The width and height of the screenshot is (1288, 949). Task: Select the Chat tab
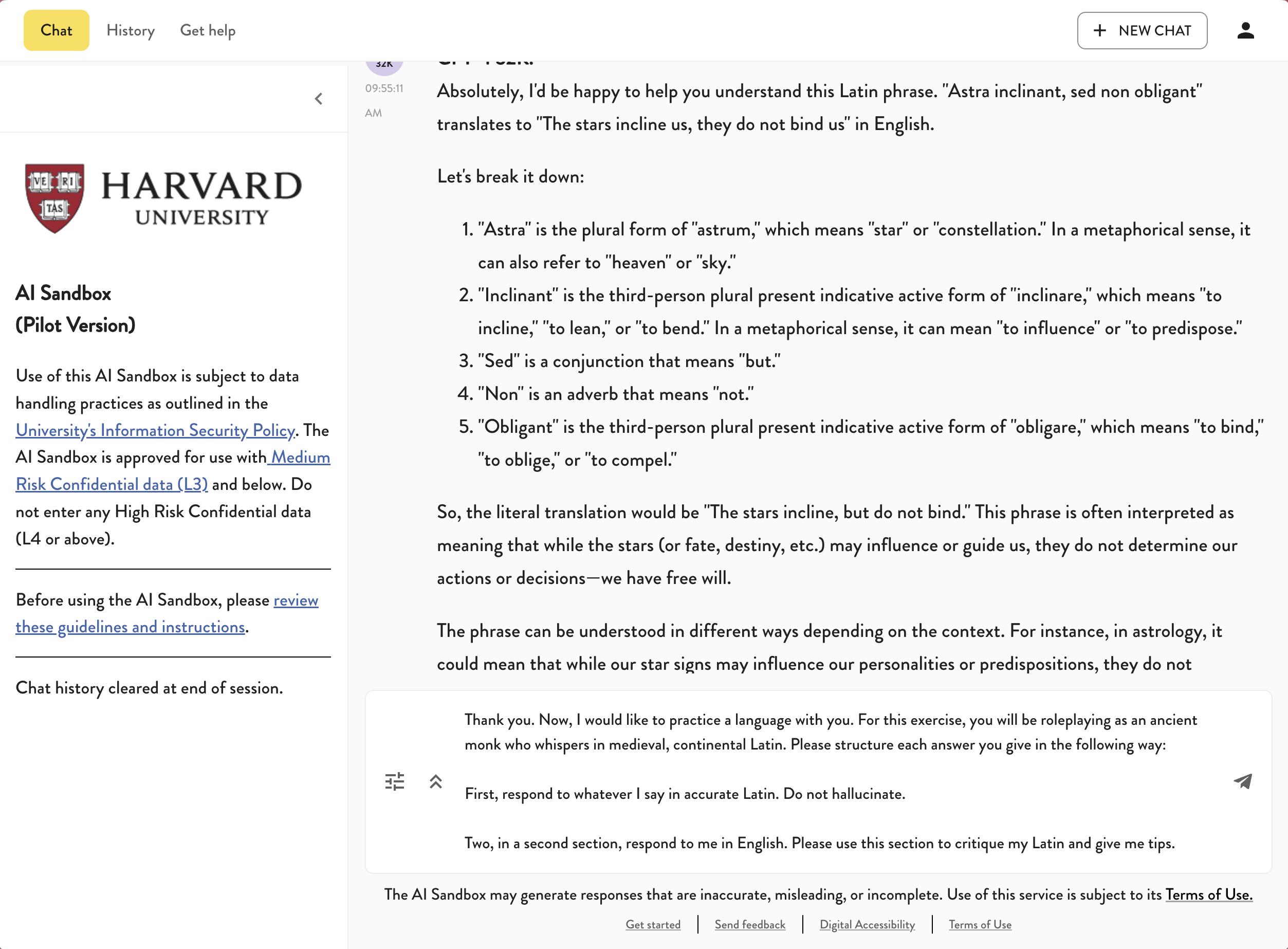click(56, 30)
